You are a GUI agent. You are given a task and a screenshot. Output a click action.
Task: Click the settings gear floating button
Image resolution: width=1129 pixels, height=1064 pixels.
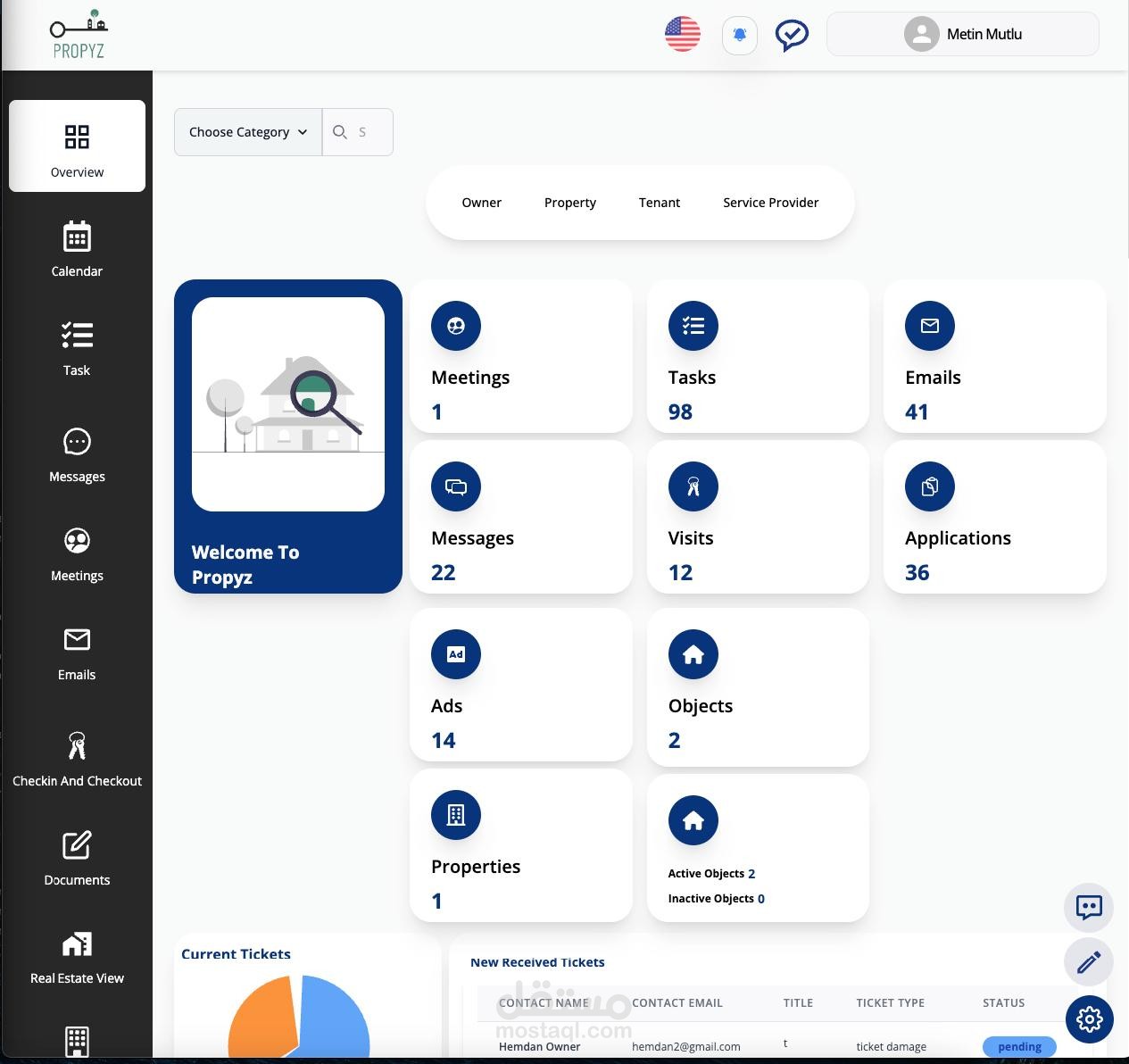[x=1088, y=1018]
